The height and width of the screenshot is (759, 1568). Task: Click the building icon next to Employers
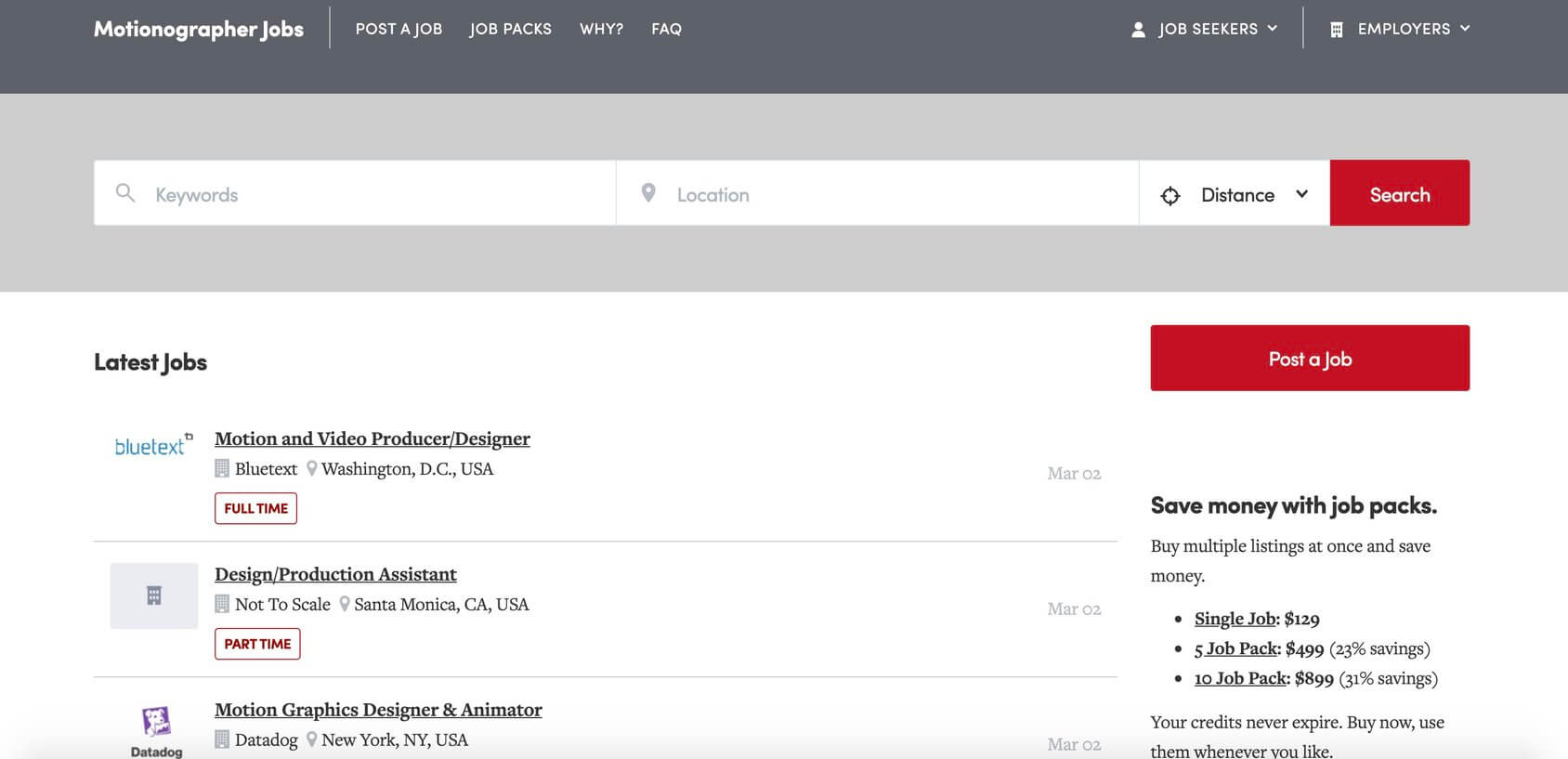pos(1336,30)
